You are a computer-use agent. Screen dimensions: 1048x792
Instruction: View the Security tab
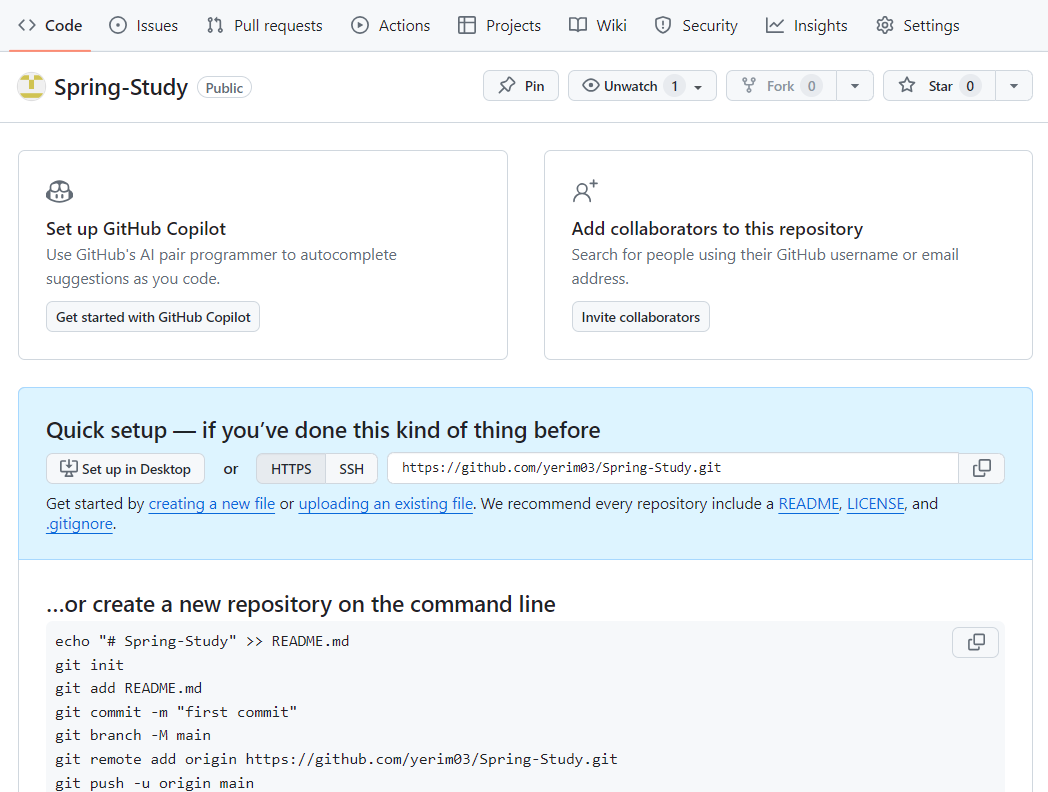coord(696,25)
